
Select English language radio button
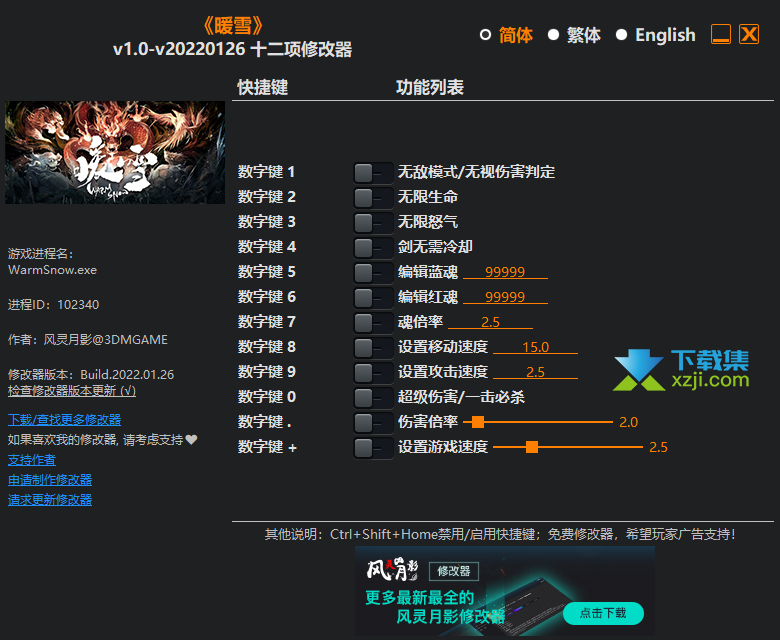pyautogui.click(x=621, y=35)
